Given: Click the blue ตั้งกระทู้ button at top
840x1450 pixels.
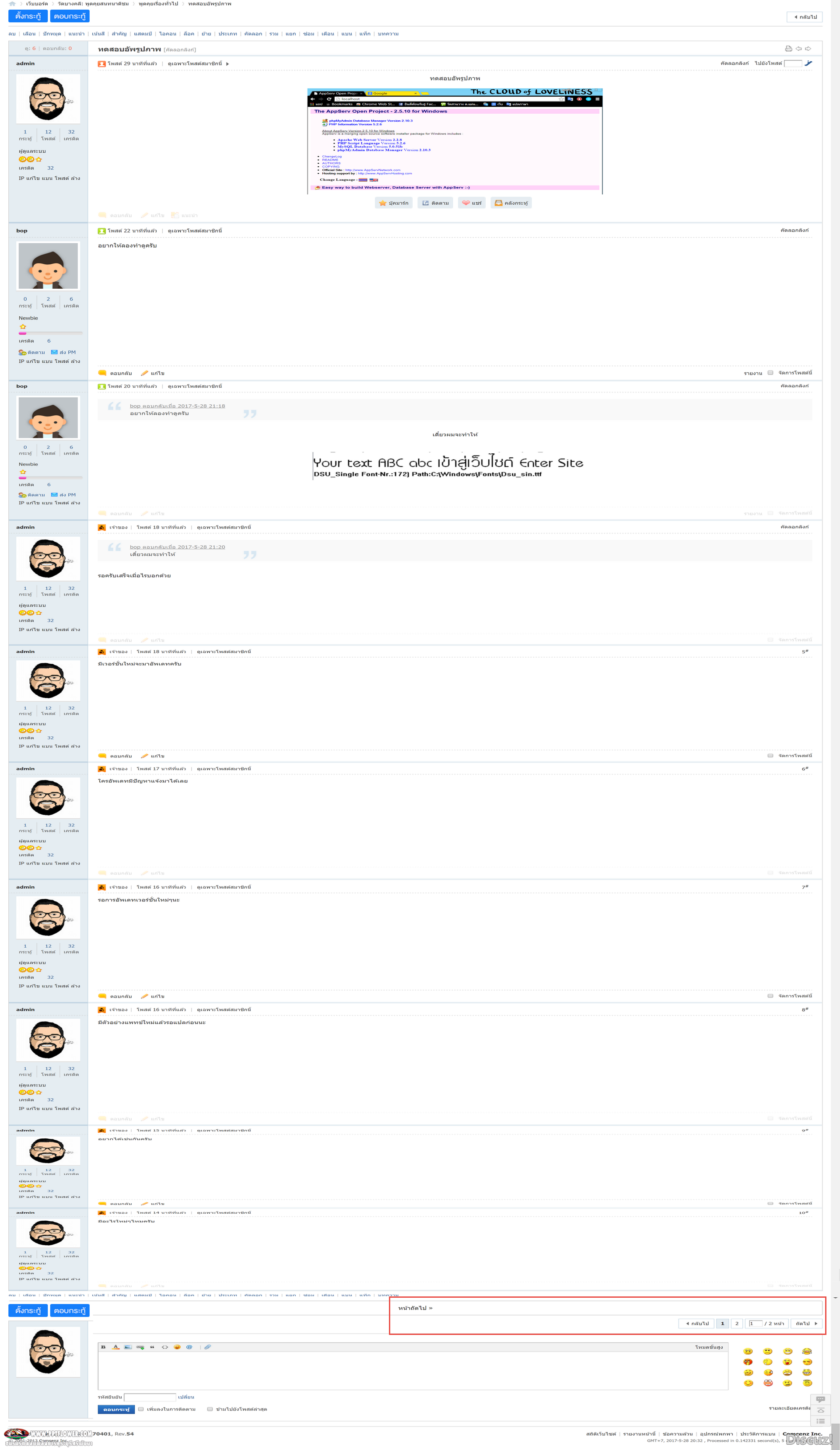Looking at the screenshot, I should click(x=28, y=16).
